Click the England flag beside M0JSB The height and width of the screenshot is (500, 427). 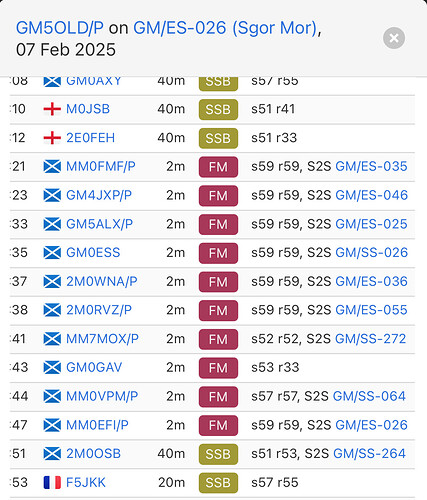click(52, 109)
